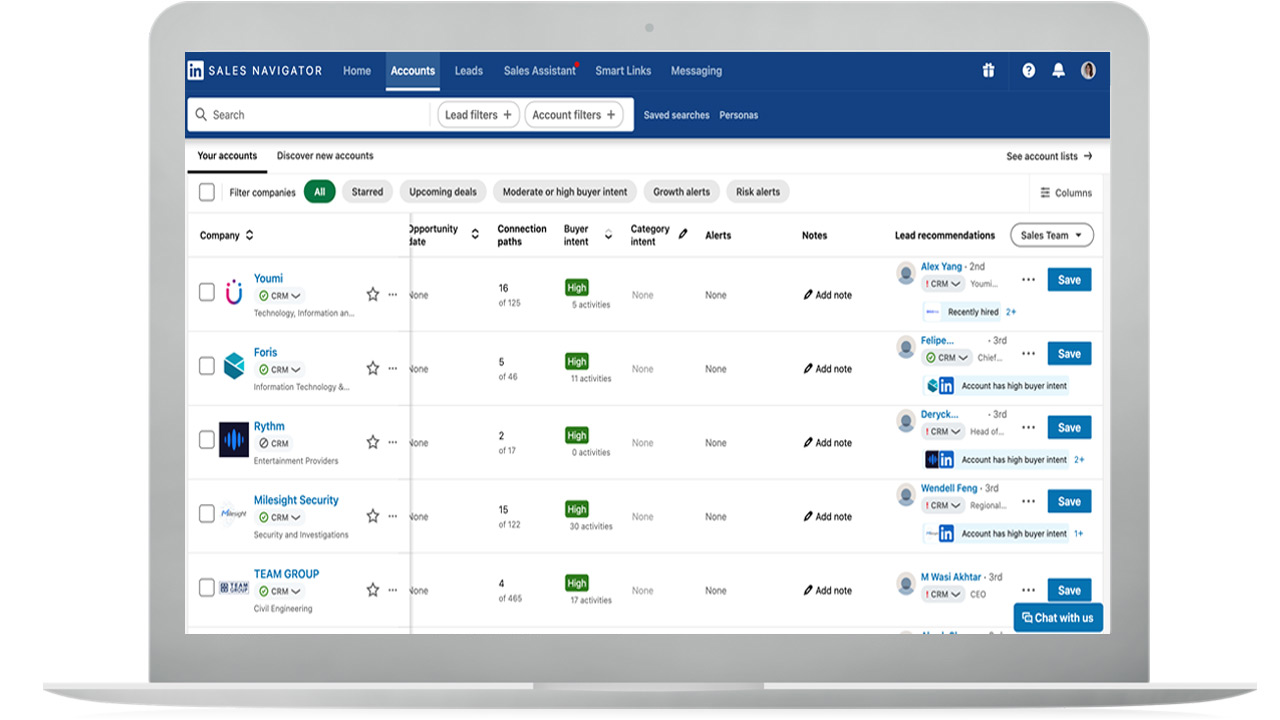The width and height of the screenshot is (1280, 720).
Task: Open the notifications bell icon
Action: [1058, 71]
